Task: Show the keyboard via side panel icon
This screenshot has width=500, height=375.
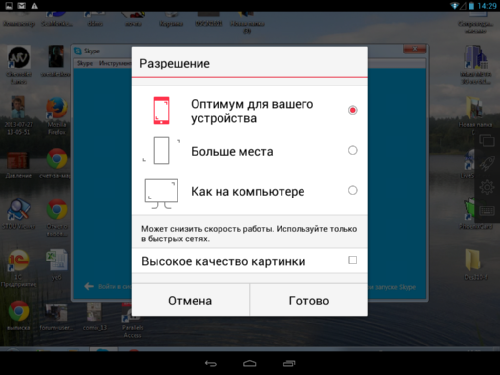Action: point(487,211)
